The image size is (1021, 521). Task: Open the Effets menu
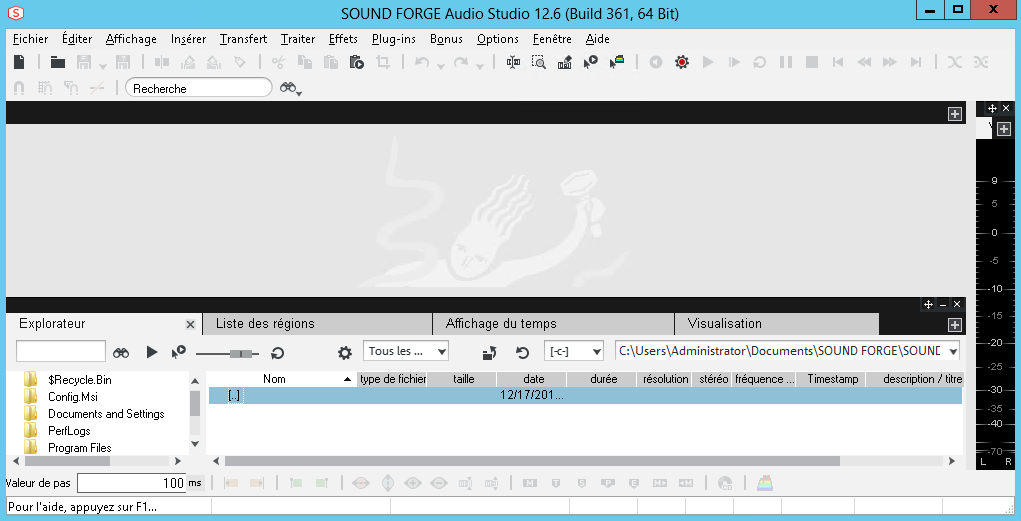343,39
